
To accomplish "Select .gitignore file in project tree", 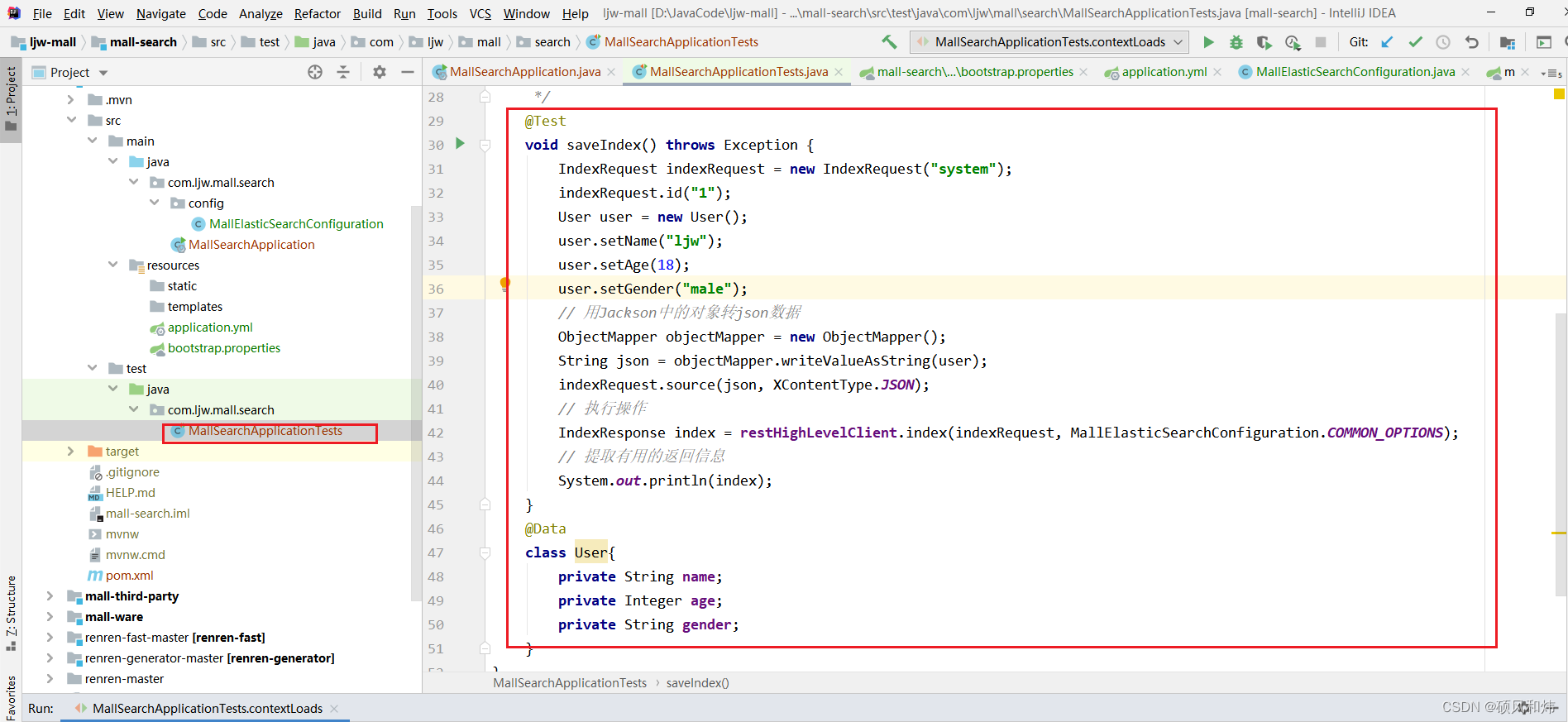I will click(132, 472).
